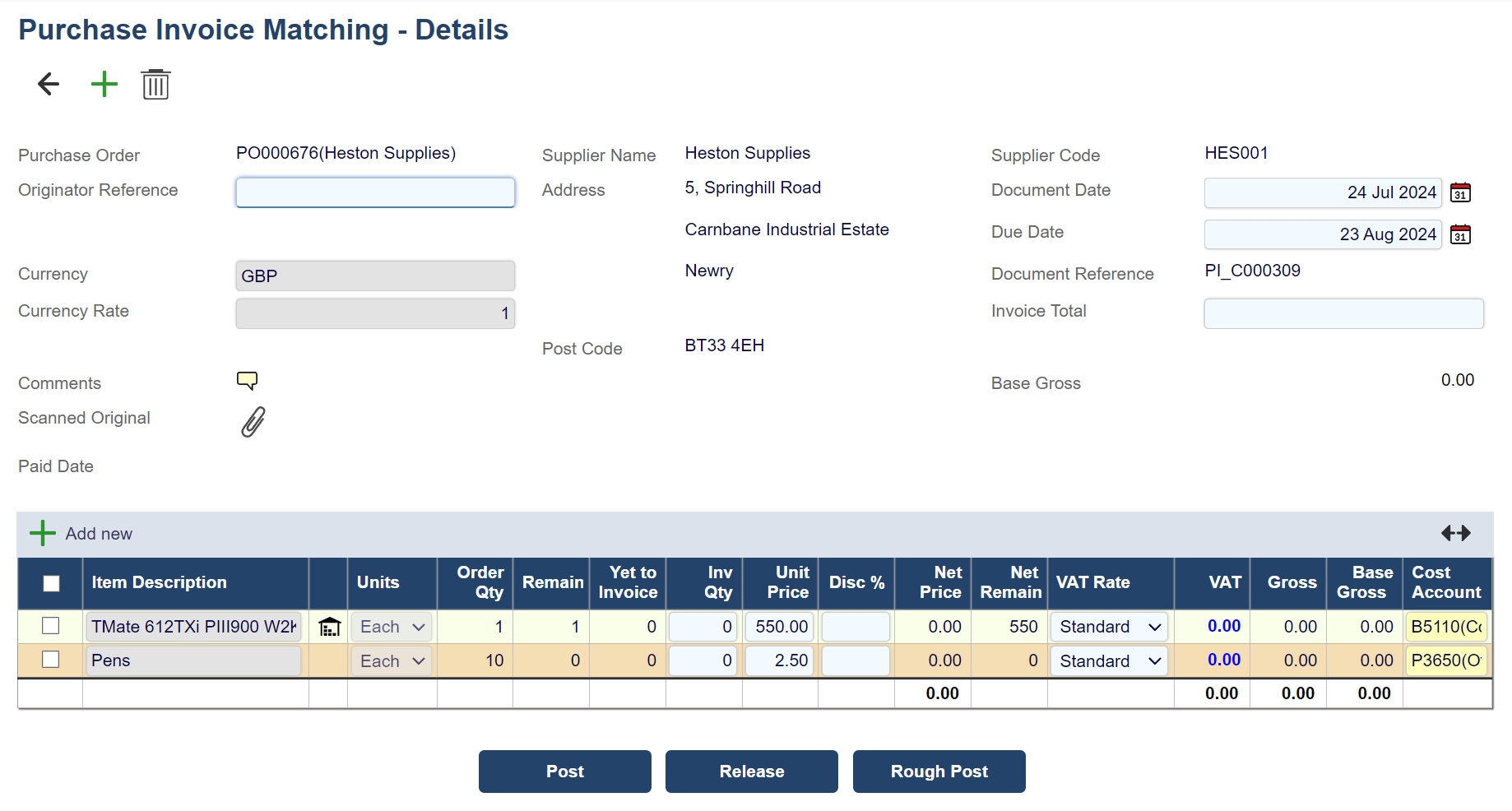Click the back arrow icon

pyautogui.click(x=49, y=84)
